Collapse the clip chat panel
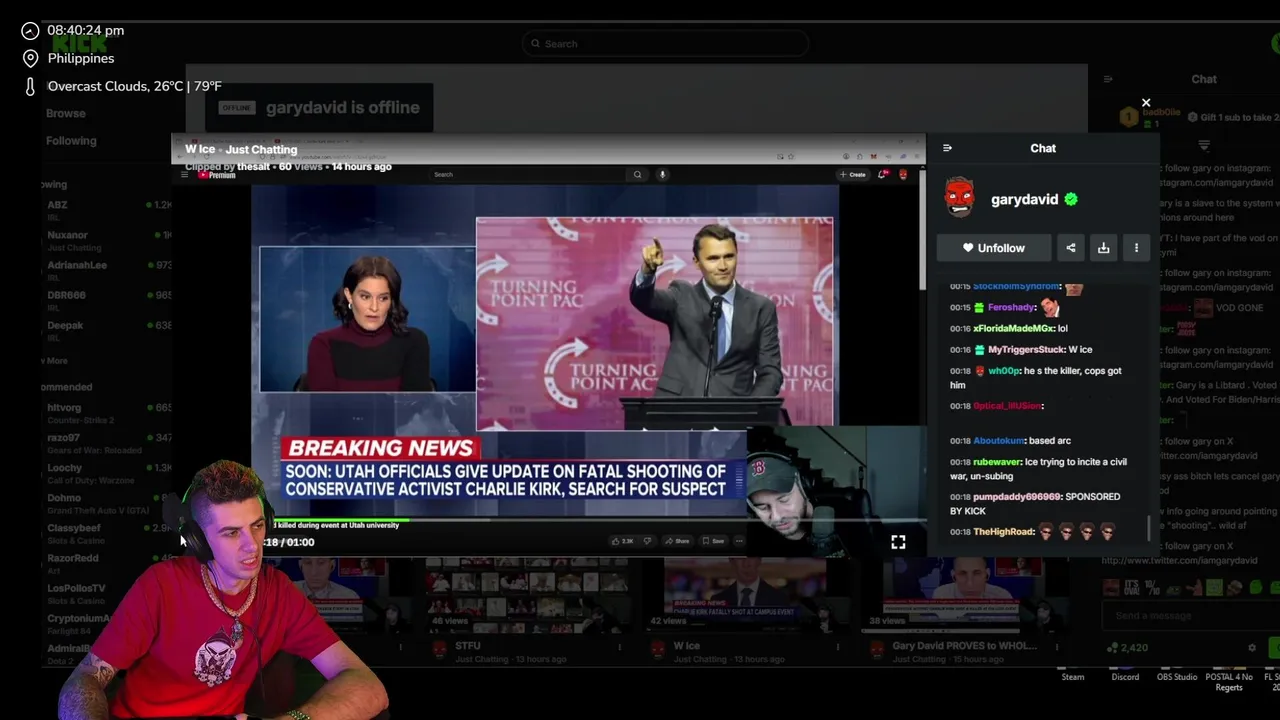 (947, 148)
